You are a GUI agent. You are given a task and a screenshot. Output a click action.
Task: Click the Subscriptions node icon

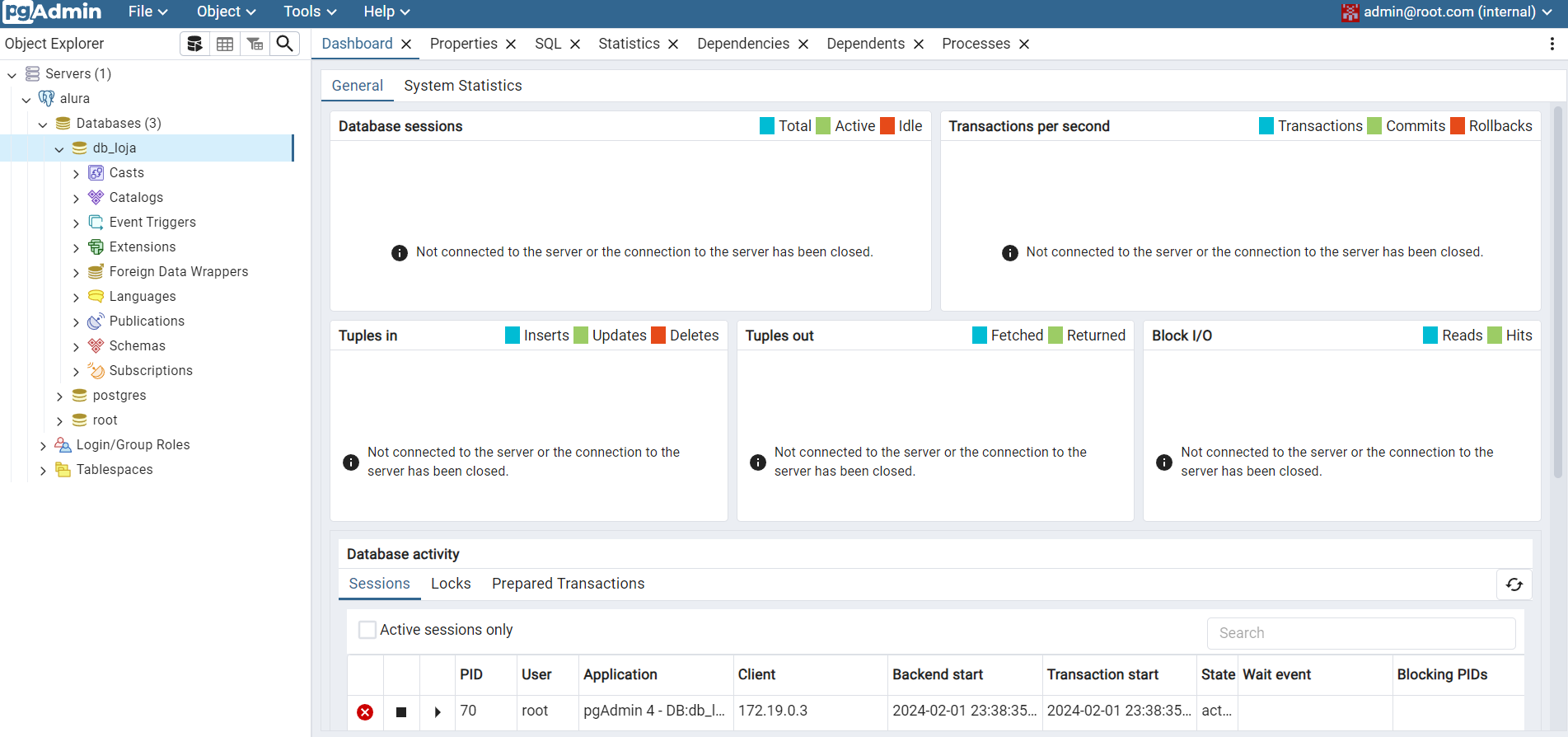tap(96, 371)
